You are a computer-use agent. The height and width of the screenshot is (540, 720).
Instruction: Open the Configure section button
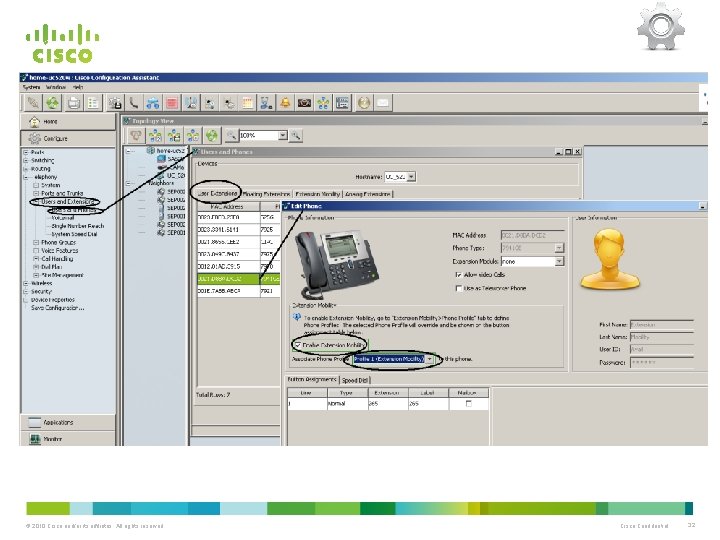pyautogui.click(x=68, y=138)
